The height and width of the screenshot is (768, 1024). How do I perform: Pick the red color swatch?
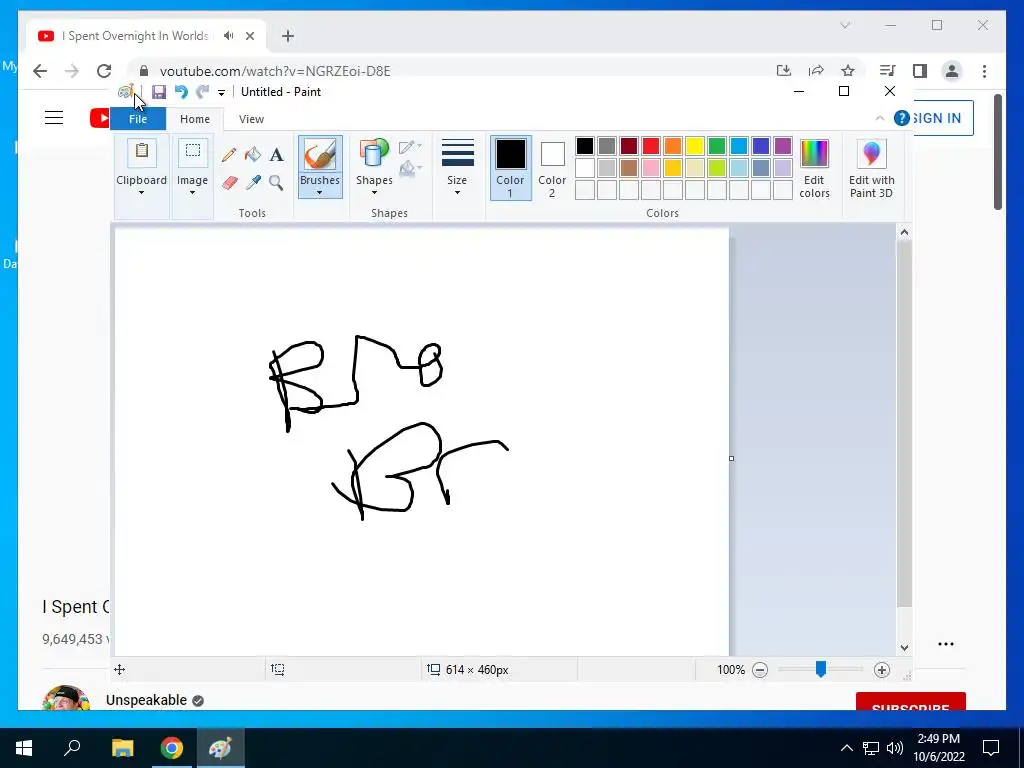point(650,146)
